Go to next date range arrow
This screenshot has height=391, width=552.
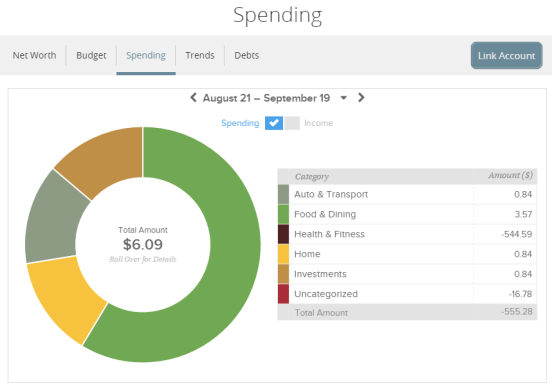(361, 97)
